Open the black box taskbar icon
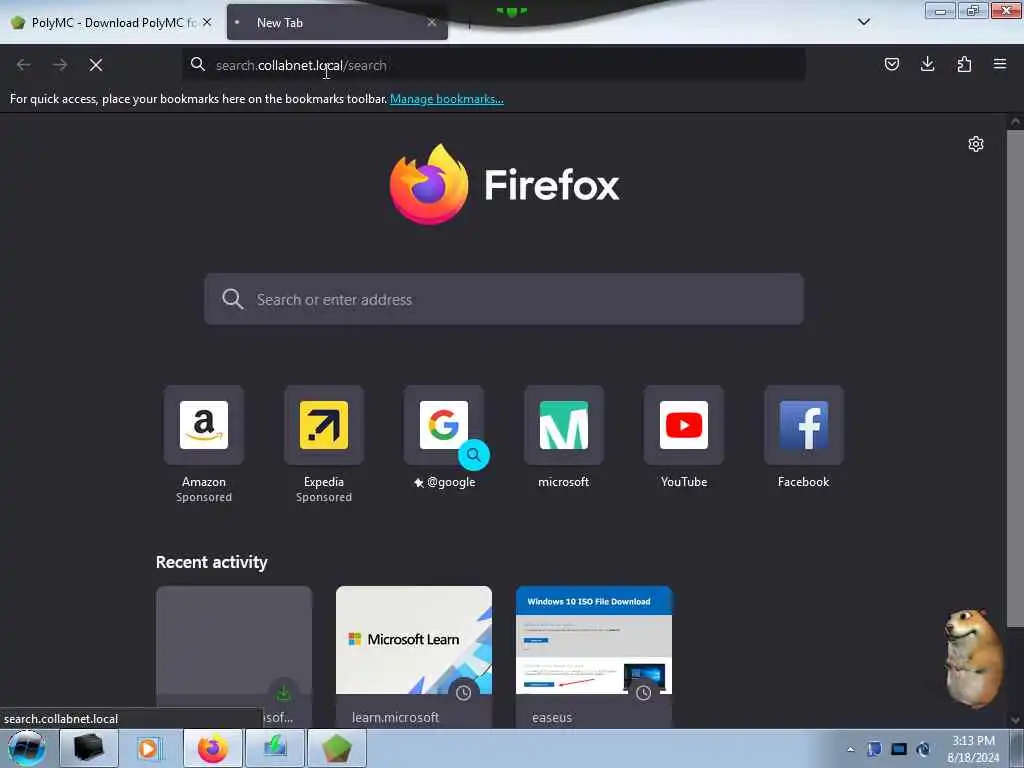1024x768 pixels. (89, 748)
